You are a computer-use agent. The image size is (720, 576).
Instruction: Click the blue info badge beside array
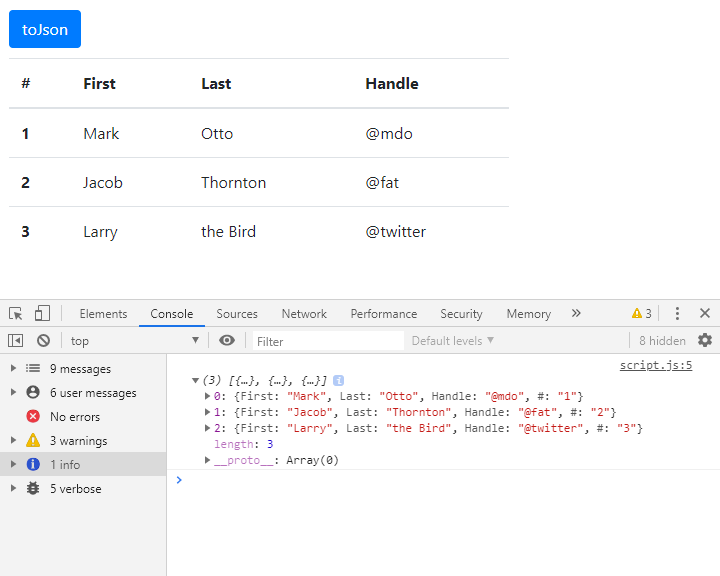coord(338,380)
